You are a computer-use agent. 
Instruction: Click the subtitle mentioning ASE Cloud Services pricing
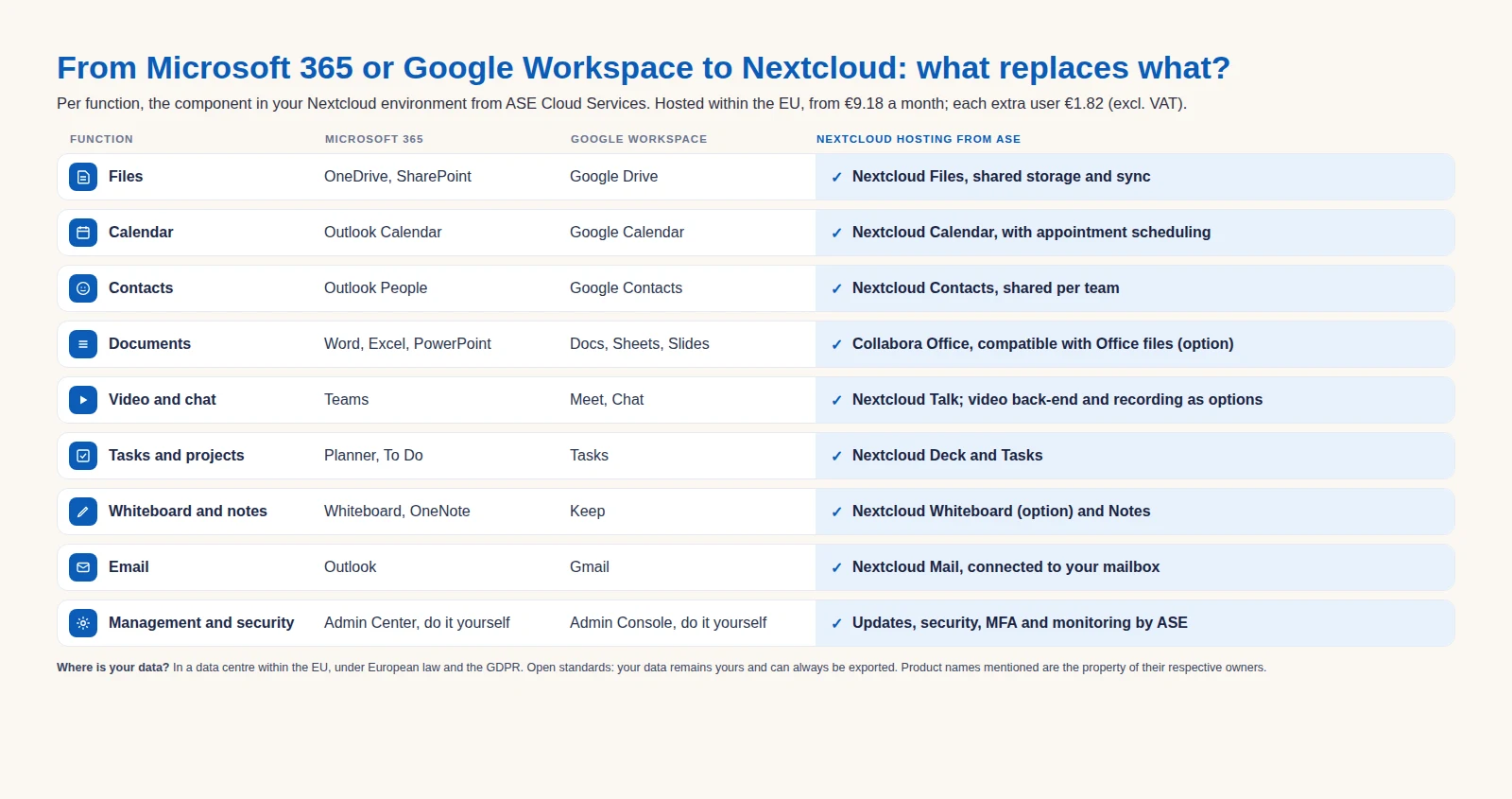point(622,104)
